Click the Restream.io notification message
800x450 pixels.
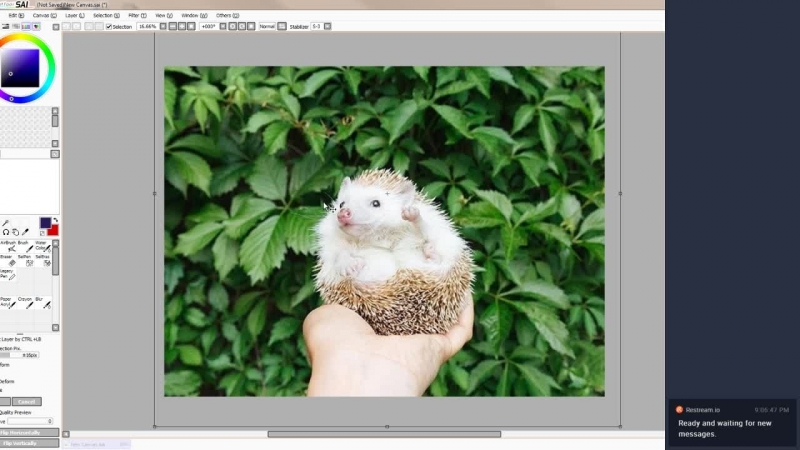pyautogui.click(x=732, y=422)
